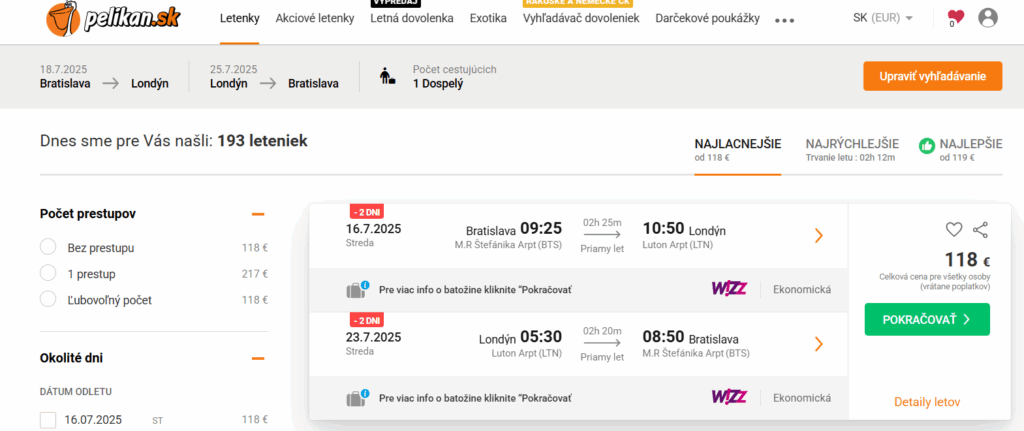This screenshot has height=431, width=1024.
Task: Open the user account profile icon
Action: 987,18
